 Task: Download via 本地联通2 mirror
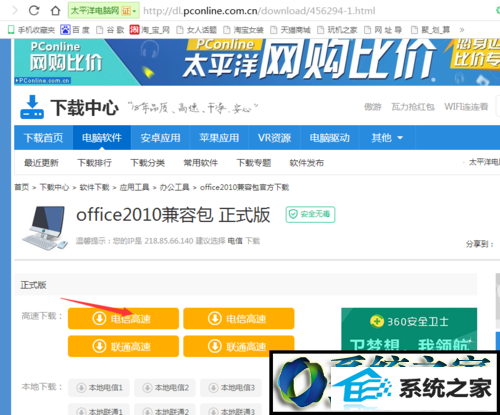click(x=165, y=410)
